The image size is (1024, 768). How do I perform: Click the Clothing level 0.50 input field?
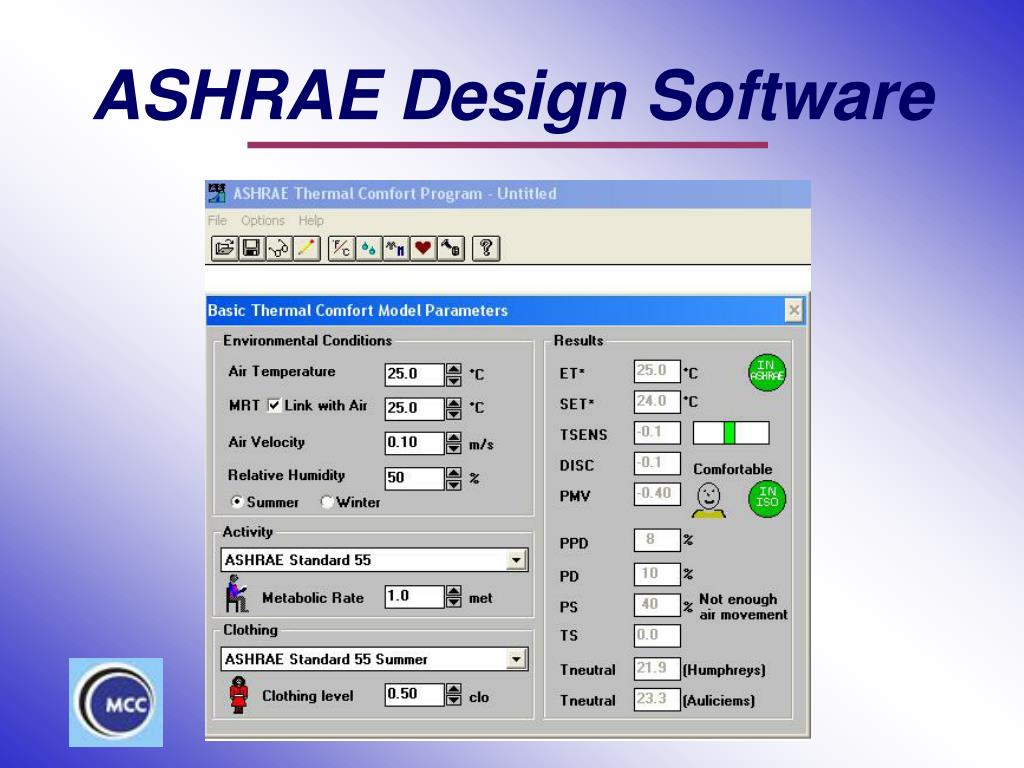414,694
